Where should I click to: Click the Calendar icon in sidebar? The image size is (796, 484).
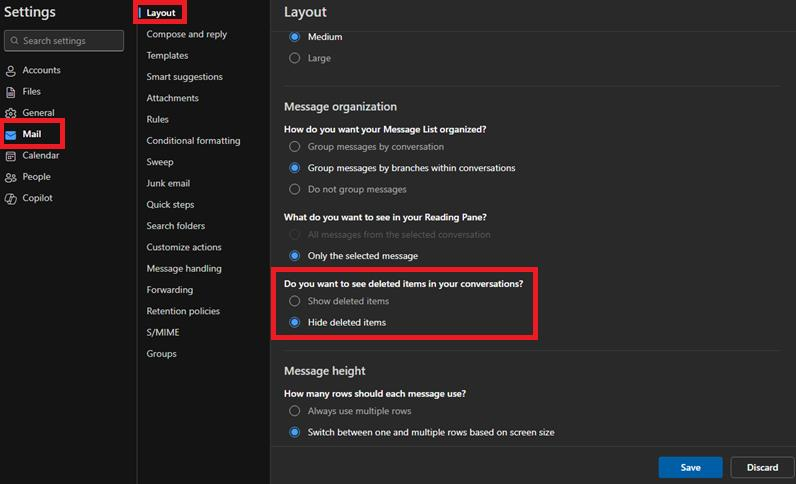coord(11,156)
